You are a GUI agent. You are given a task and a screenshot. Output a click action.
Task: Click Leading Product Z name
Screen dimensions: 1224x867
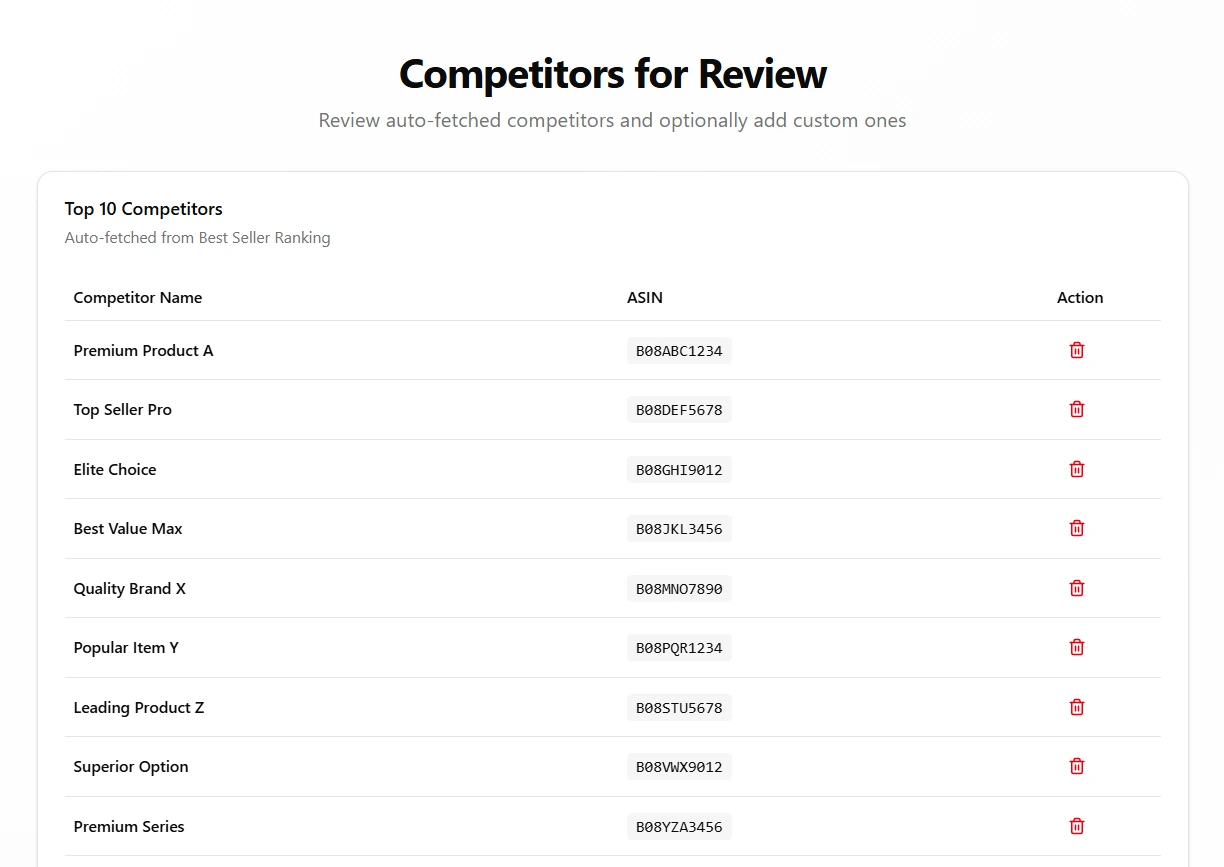pos(139,707)
